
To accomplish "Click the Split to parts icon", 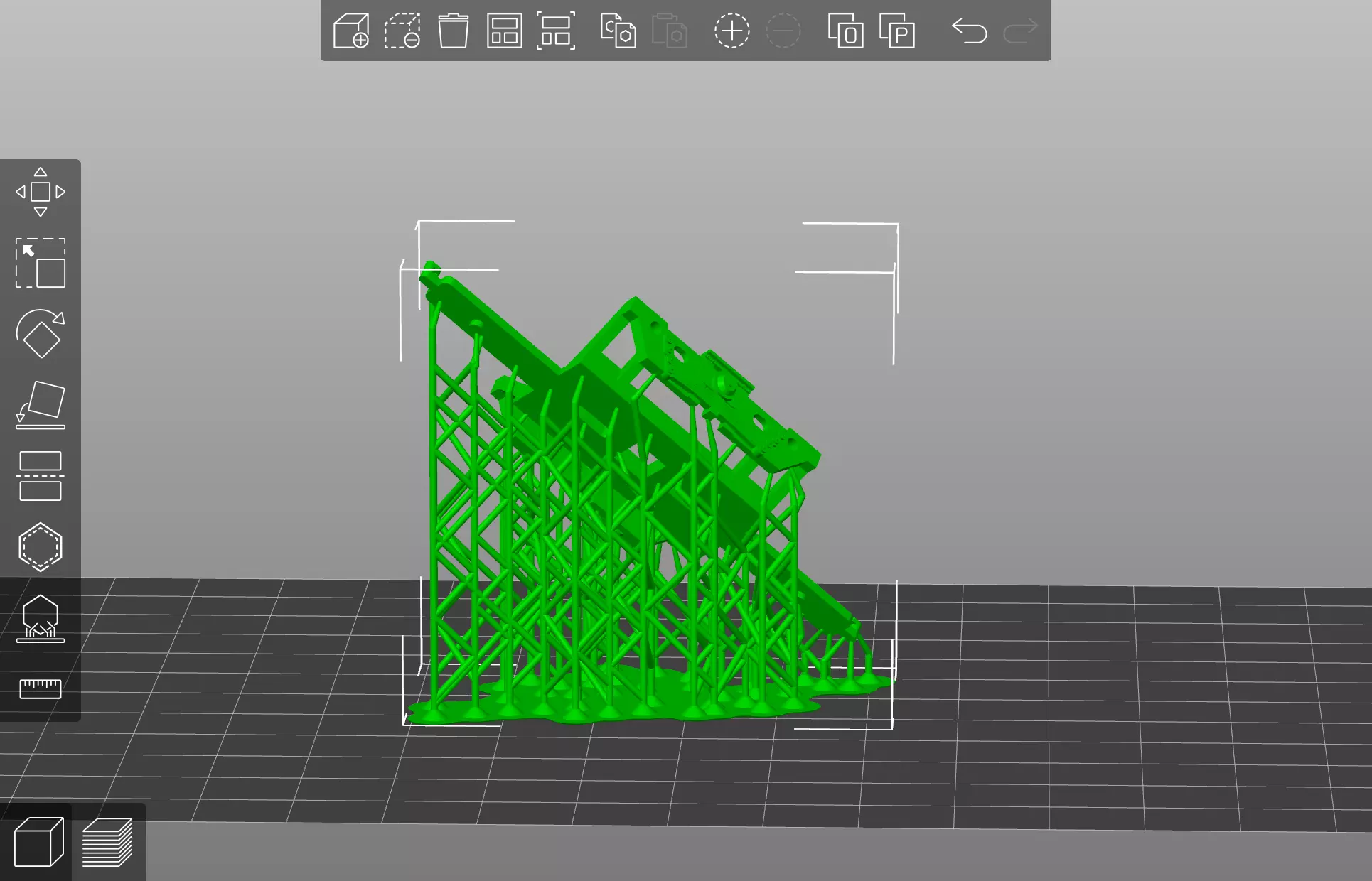I will (x=897, y=31).
